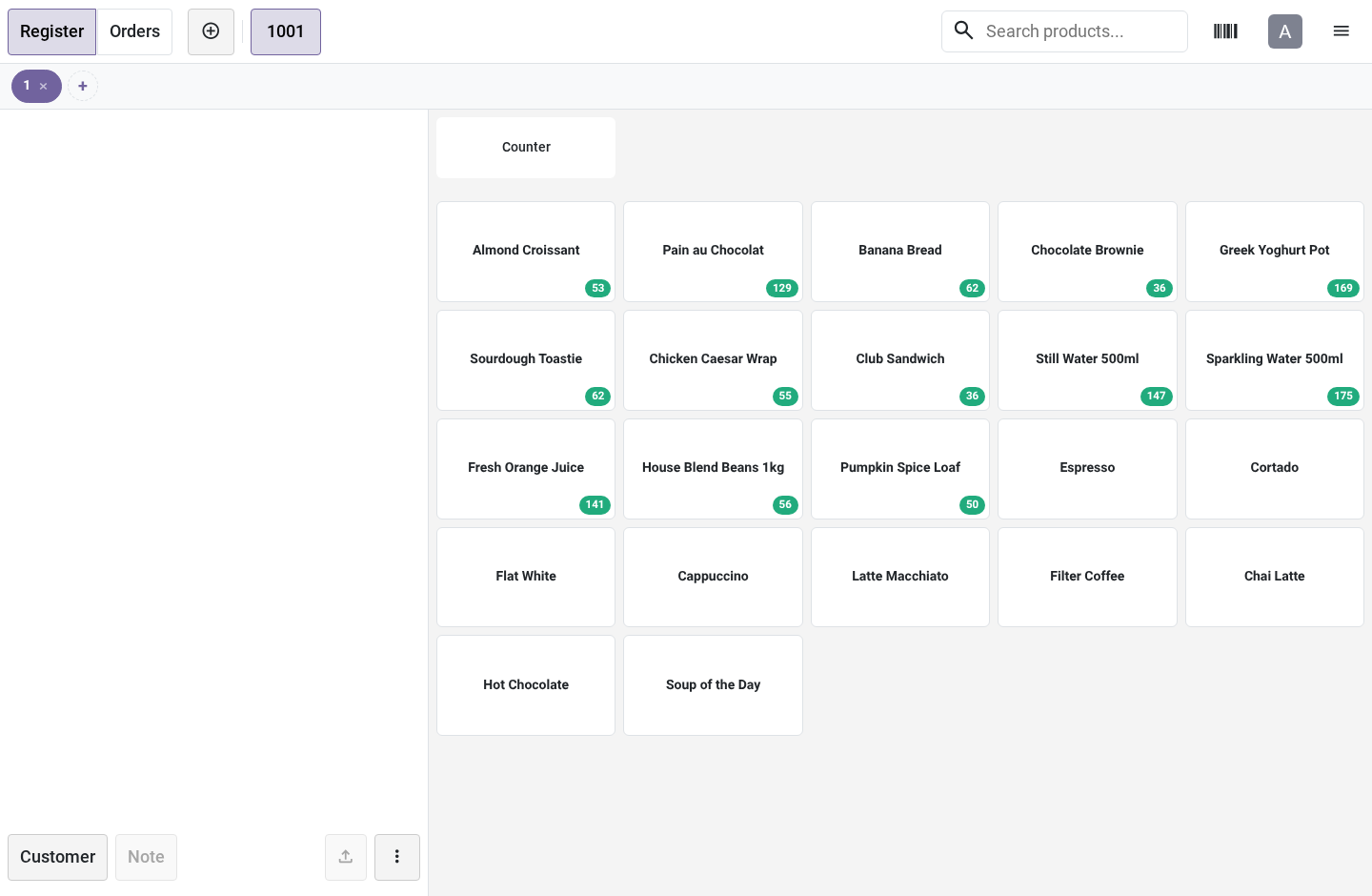Add Greek Yoghurt Pot to the order
The image size is (1372, 896).
click(x=1275, y=252)
